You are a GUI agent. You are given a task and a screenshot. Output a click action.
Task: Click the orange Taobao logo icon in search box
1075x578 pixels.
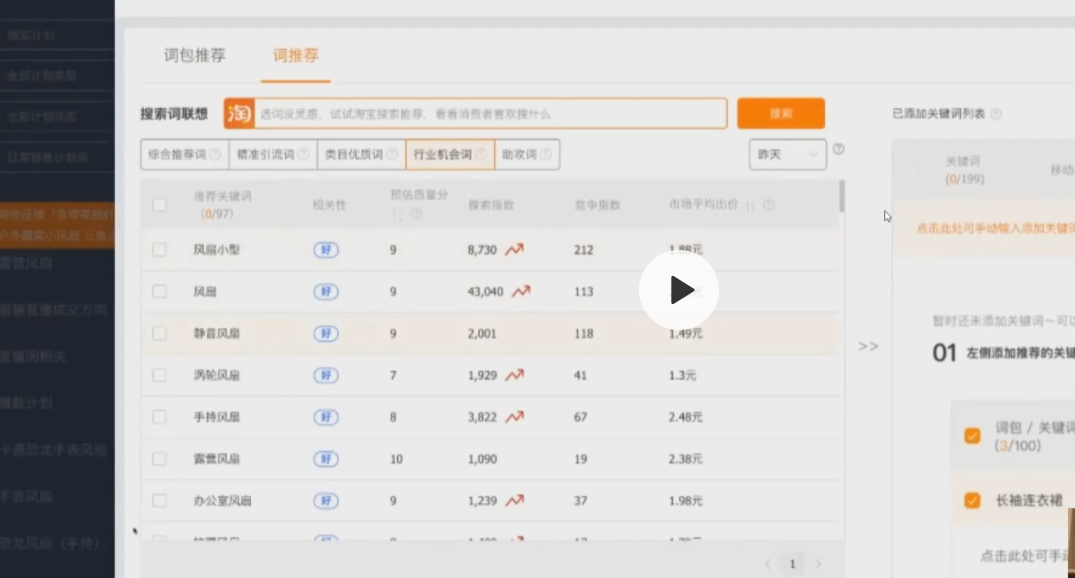239,113
